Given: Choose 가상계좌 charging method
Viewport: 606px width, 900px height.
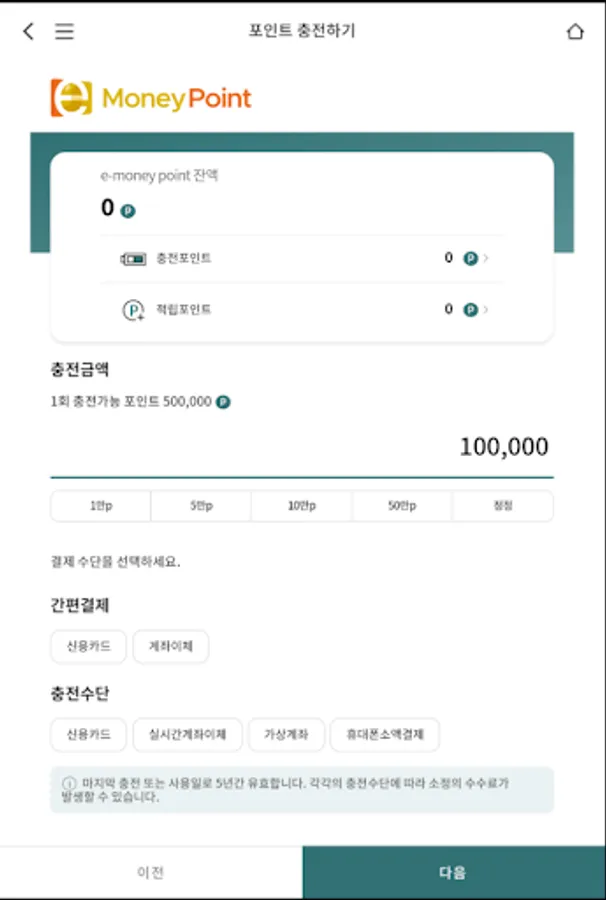Looking at the screenshot, I should coord(286,735).
